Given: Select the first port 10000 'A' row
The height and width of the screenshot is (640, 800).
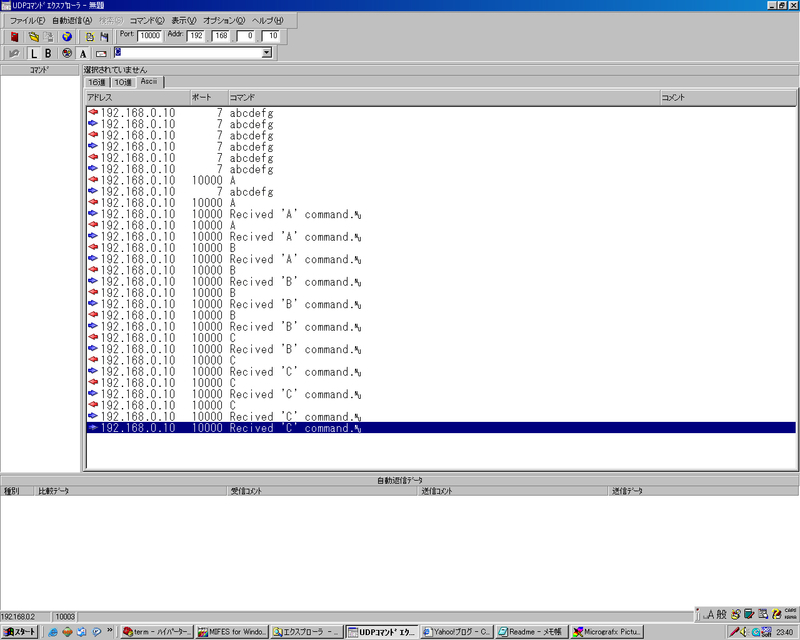Looking at the screenshot, I should pyautogui.click(x=441, y=180).
